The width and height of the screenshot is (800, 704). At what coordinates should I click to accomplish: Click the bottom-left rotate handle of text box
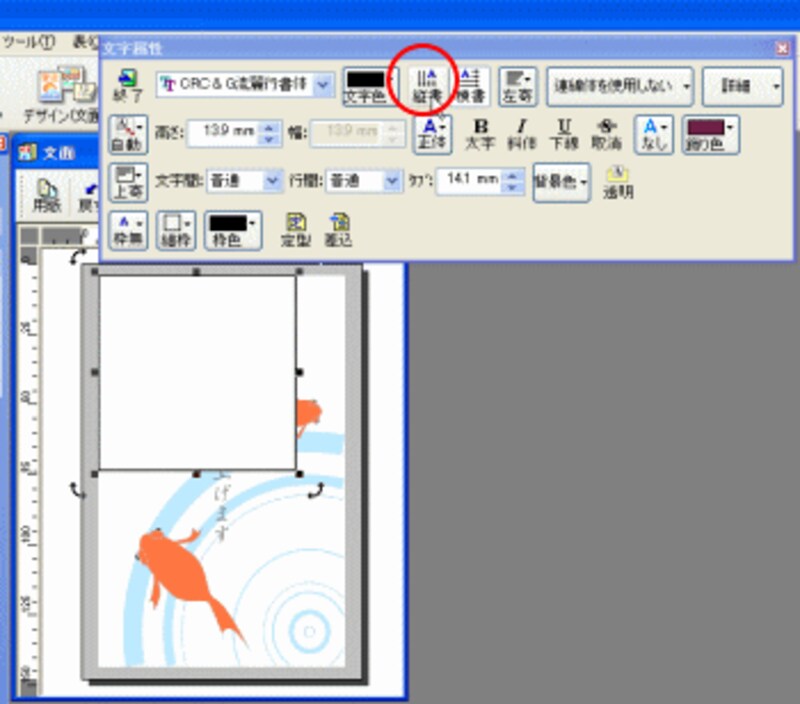tap(78, 491)
